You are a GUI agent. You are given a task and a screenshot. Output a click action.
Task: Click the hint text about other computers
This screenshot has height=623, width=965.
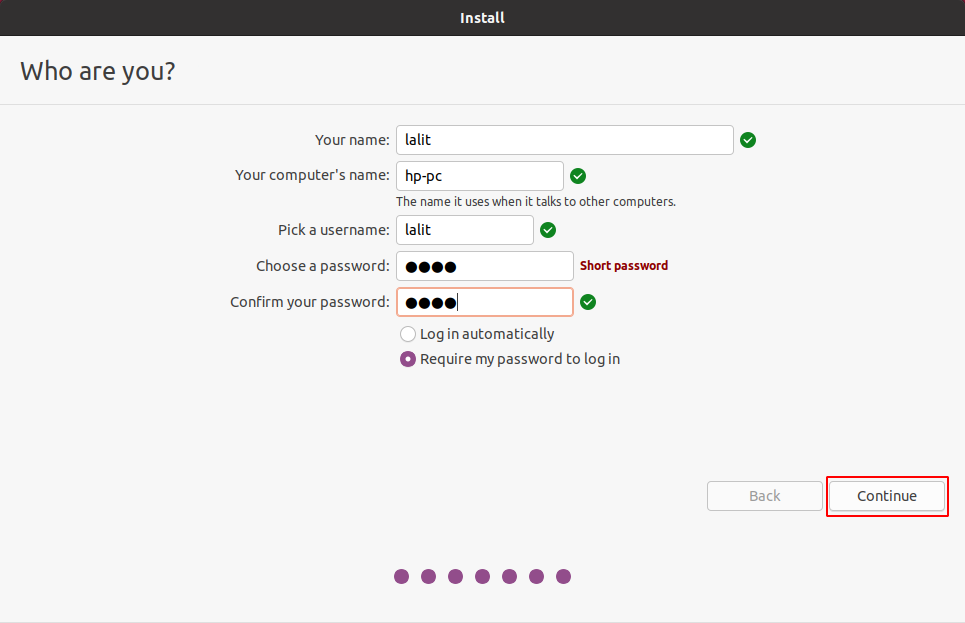[x=536, y=202]
